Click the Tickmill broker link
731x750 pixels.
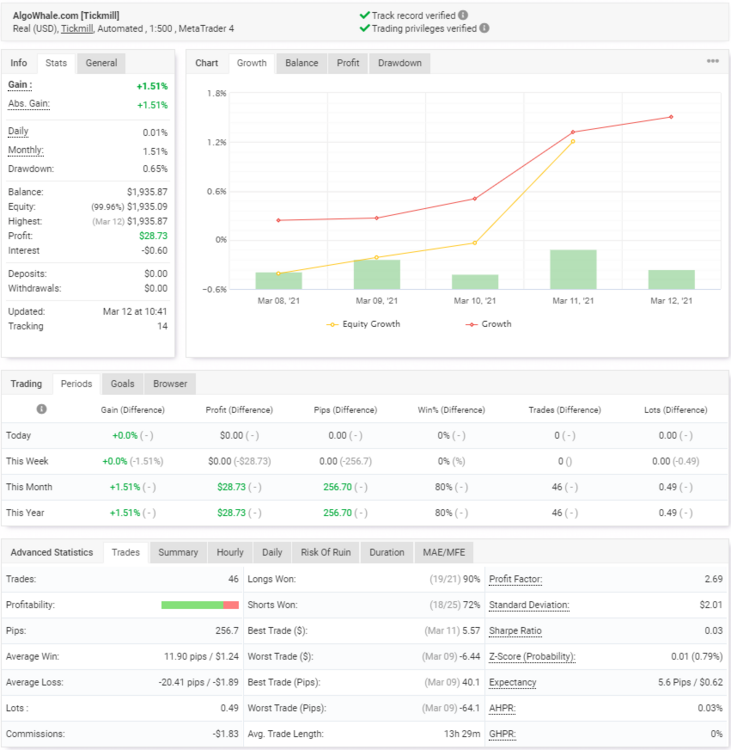(x=77, y=29)
